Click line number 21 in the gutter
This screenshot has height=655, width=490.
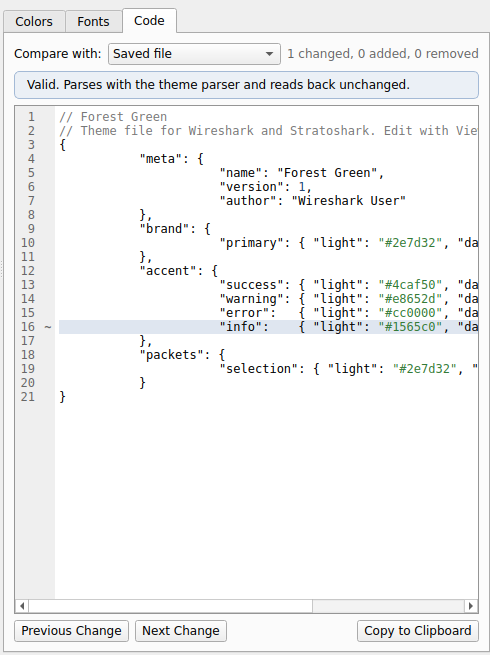coord(28,397)
